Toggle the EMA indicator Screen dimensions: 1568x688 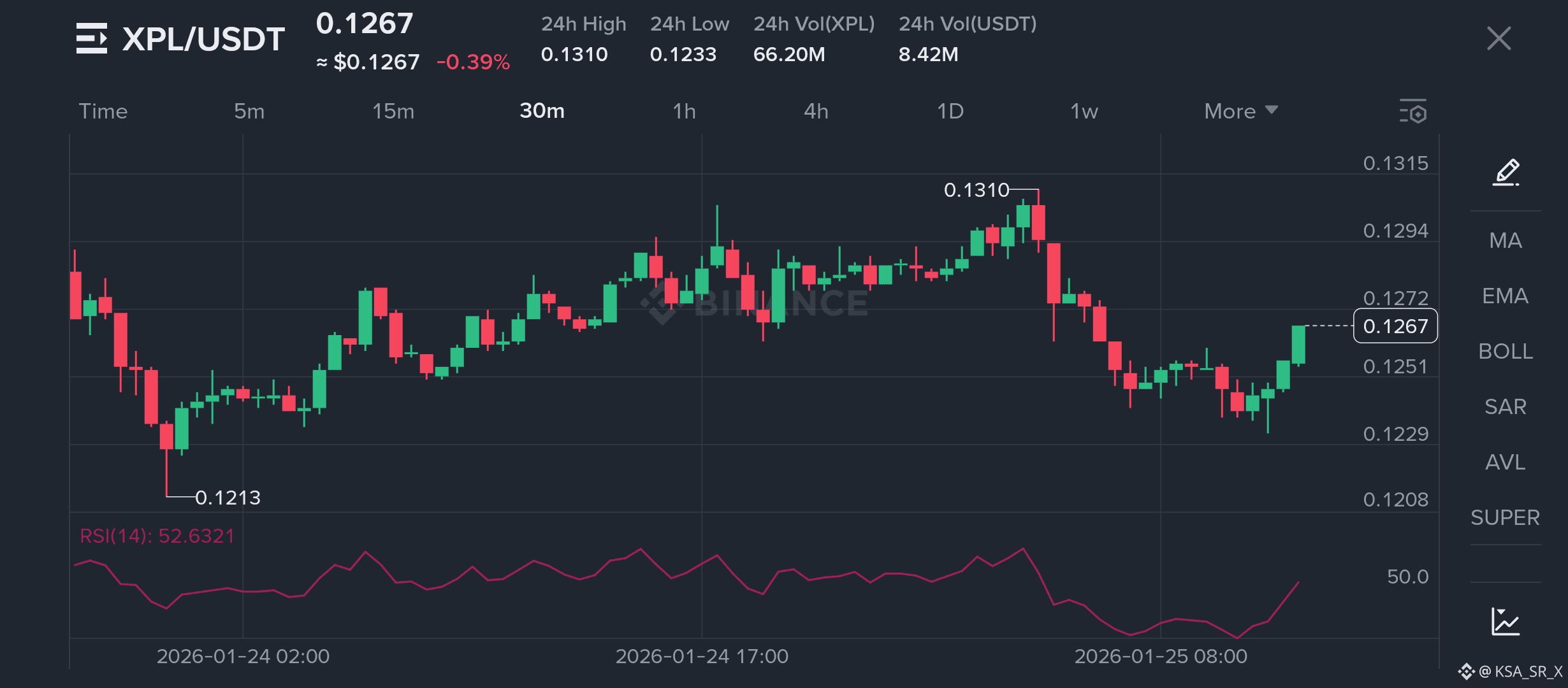tap(1506, 296)
